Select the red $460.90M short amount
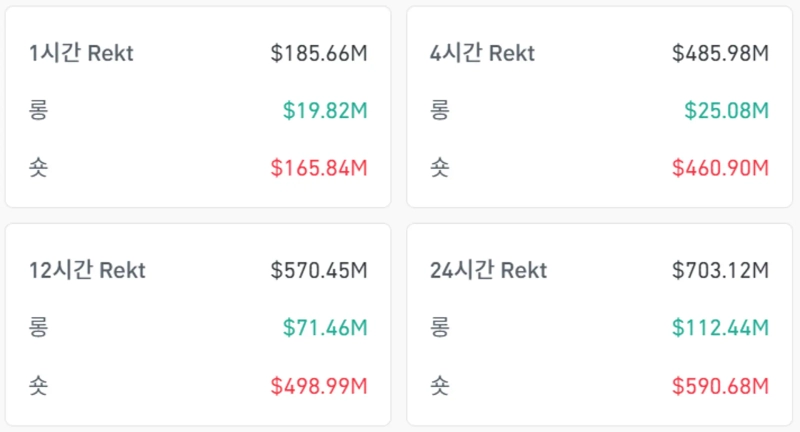 tap(720, 167)
